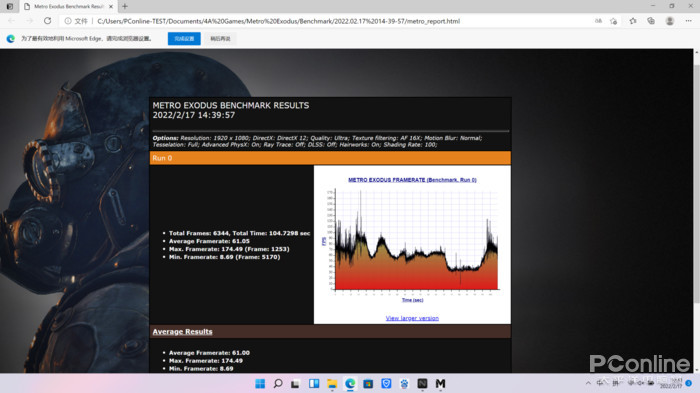
Task: Click the gray dismiss button in Edge banner
Action: coord(220,38)
